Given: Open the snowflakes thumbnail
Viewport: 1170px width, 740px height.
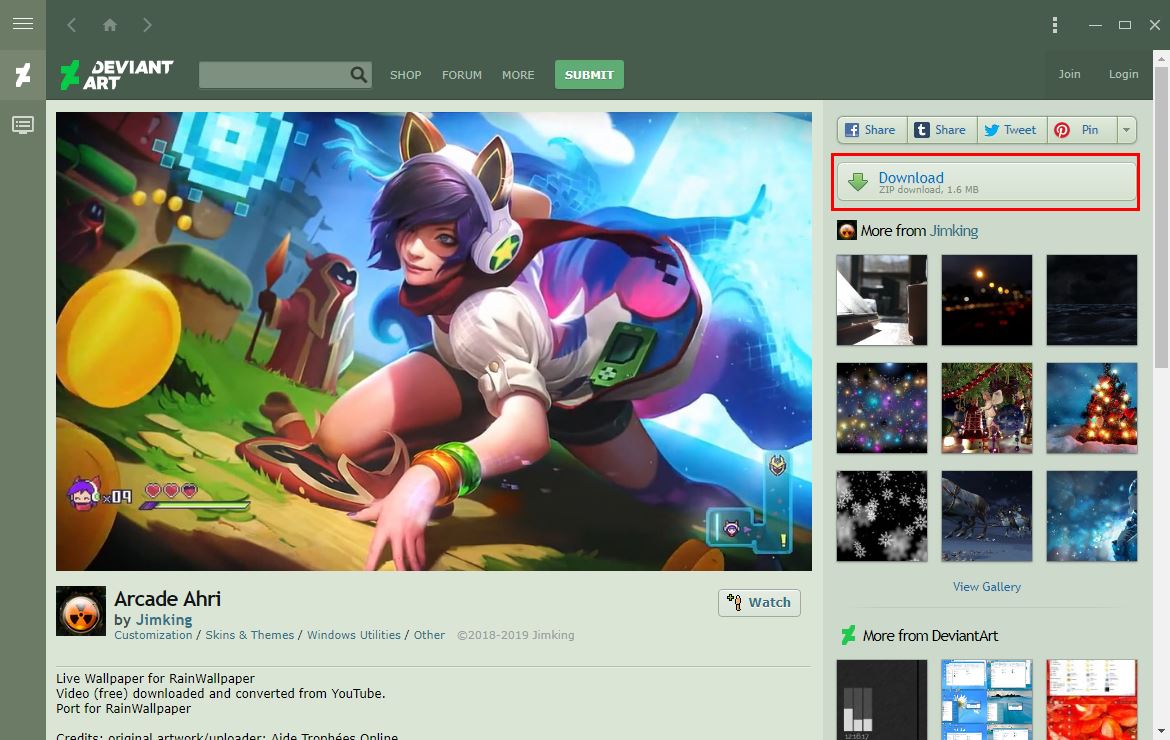Looking at the screenshot, I should point(882,516).
